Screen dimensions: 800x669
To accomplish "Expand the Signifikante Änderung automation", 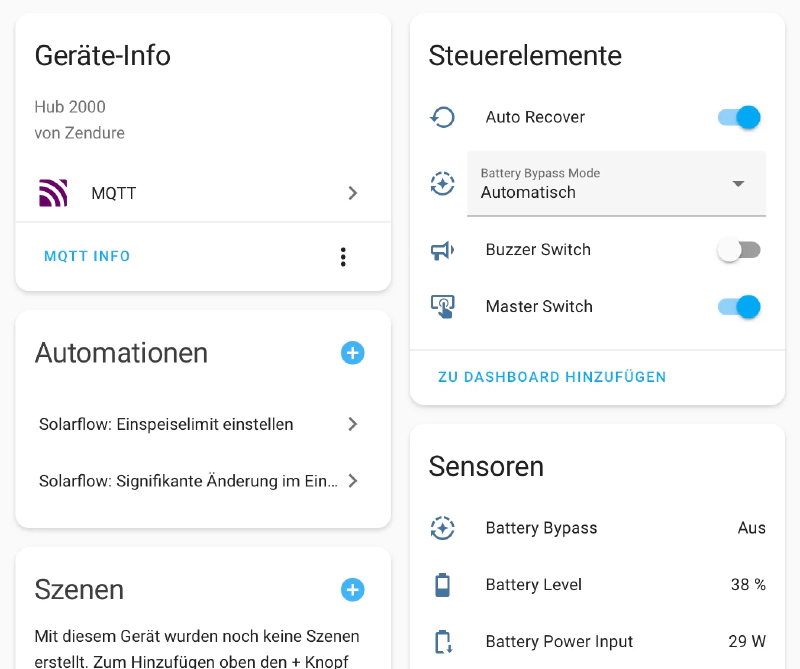I will click(x=352, y=481).
